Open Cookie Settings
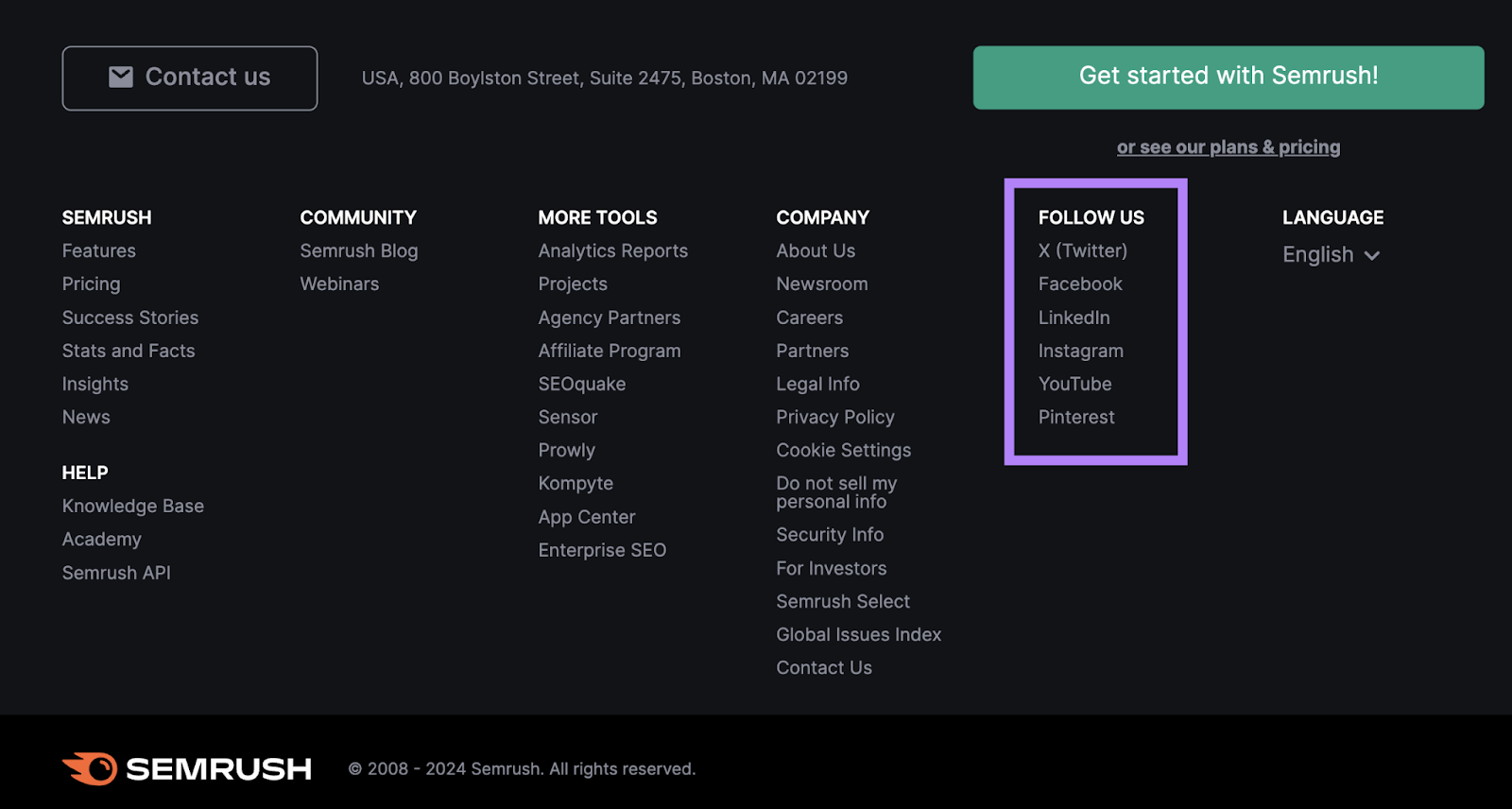 843,450
